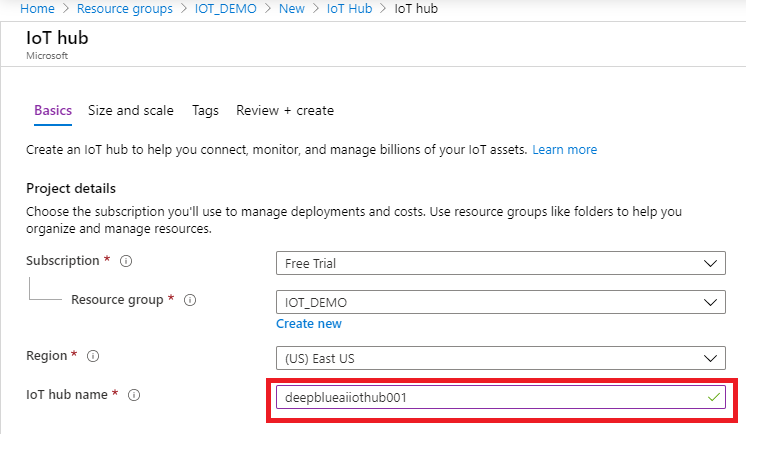Follow the Home breadcrumb link

37,9
